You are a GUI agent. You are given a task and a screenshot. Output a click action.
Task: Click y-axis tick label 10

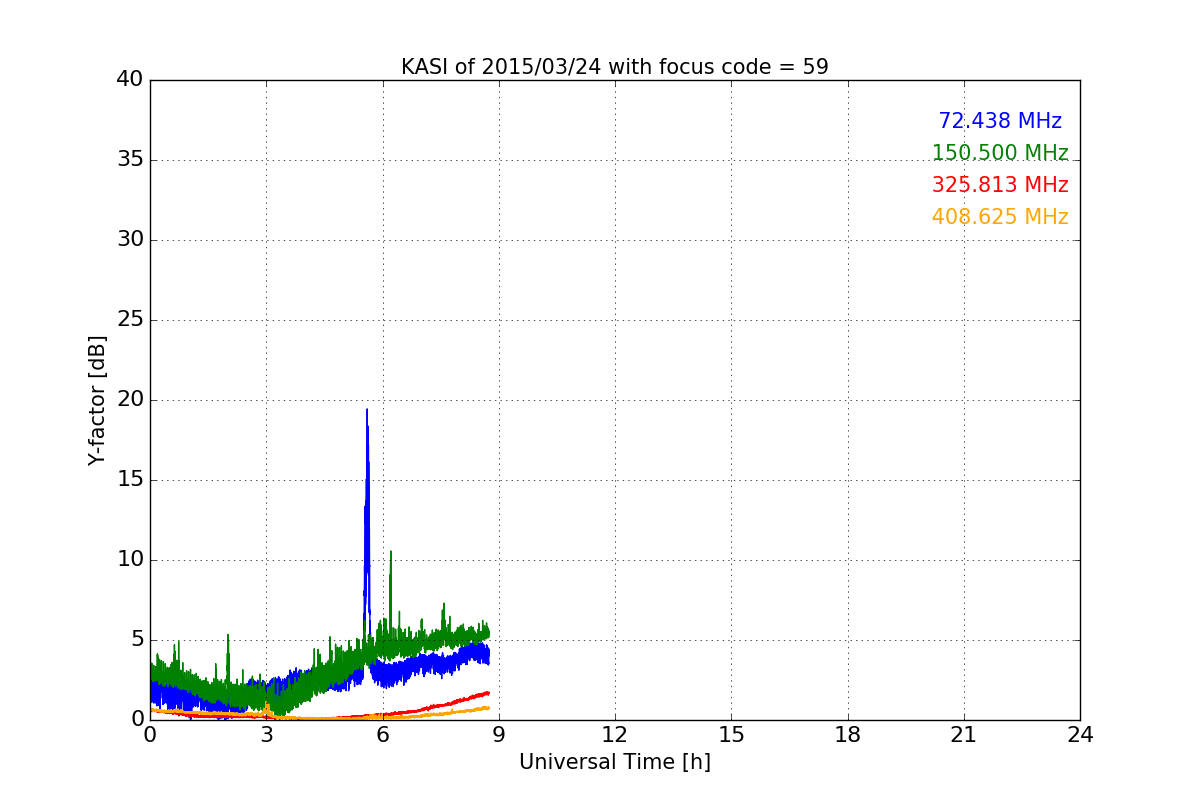pos(130,560)
